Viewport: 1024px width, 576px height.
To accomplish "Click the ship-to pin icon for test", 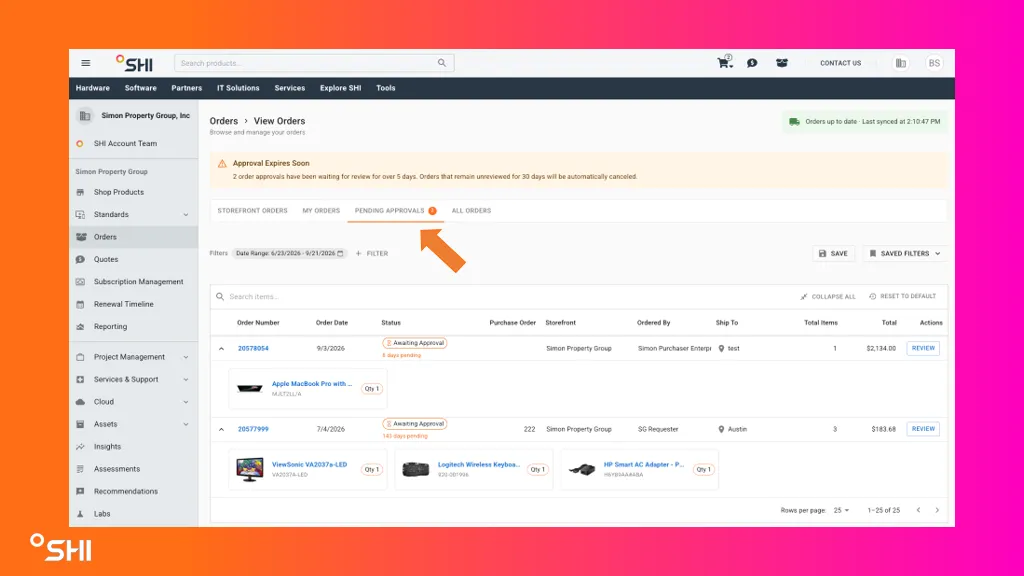I will click(x=721, y=348).
